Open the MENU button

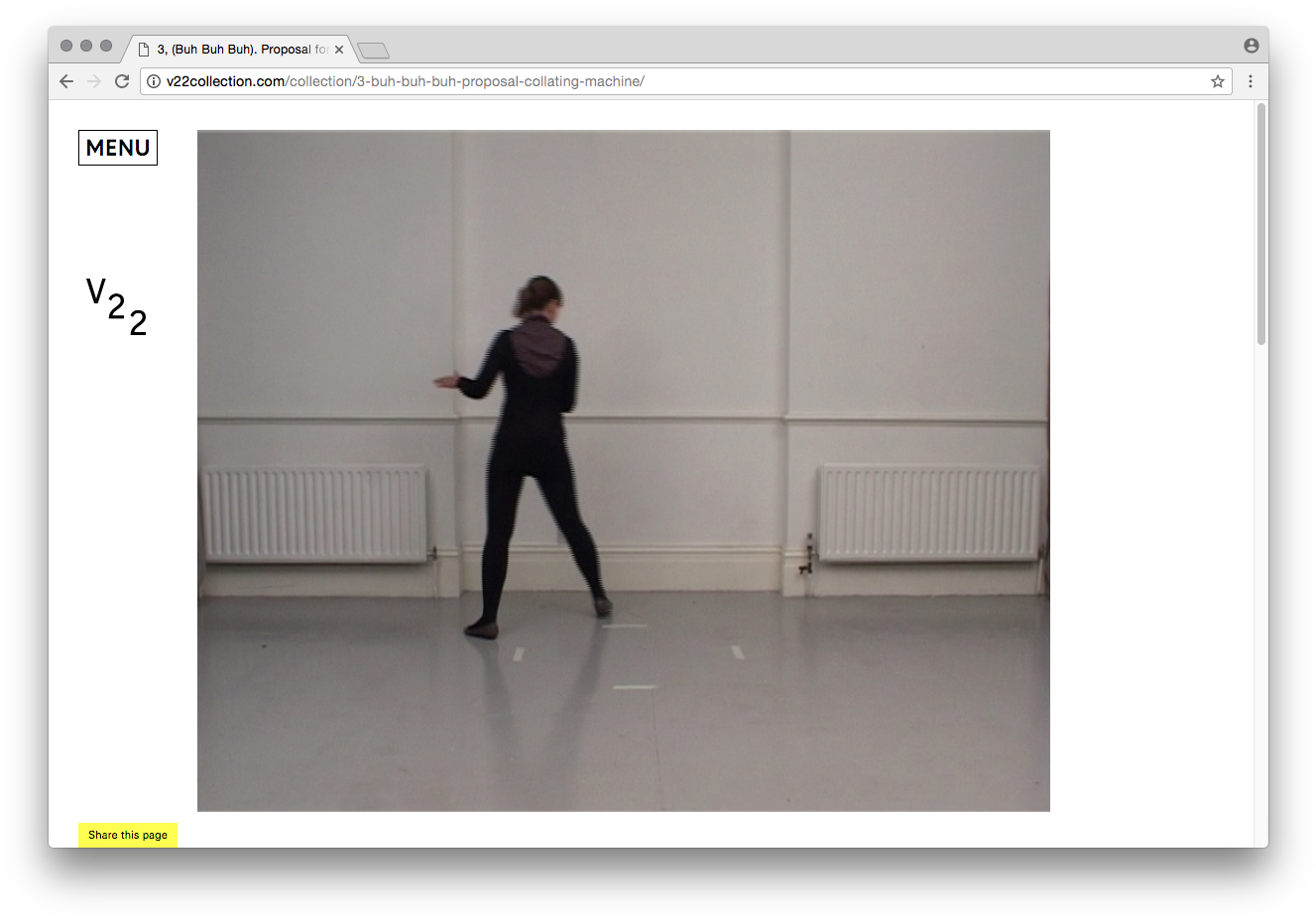pyautogui.click(x=118, y=148)
